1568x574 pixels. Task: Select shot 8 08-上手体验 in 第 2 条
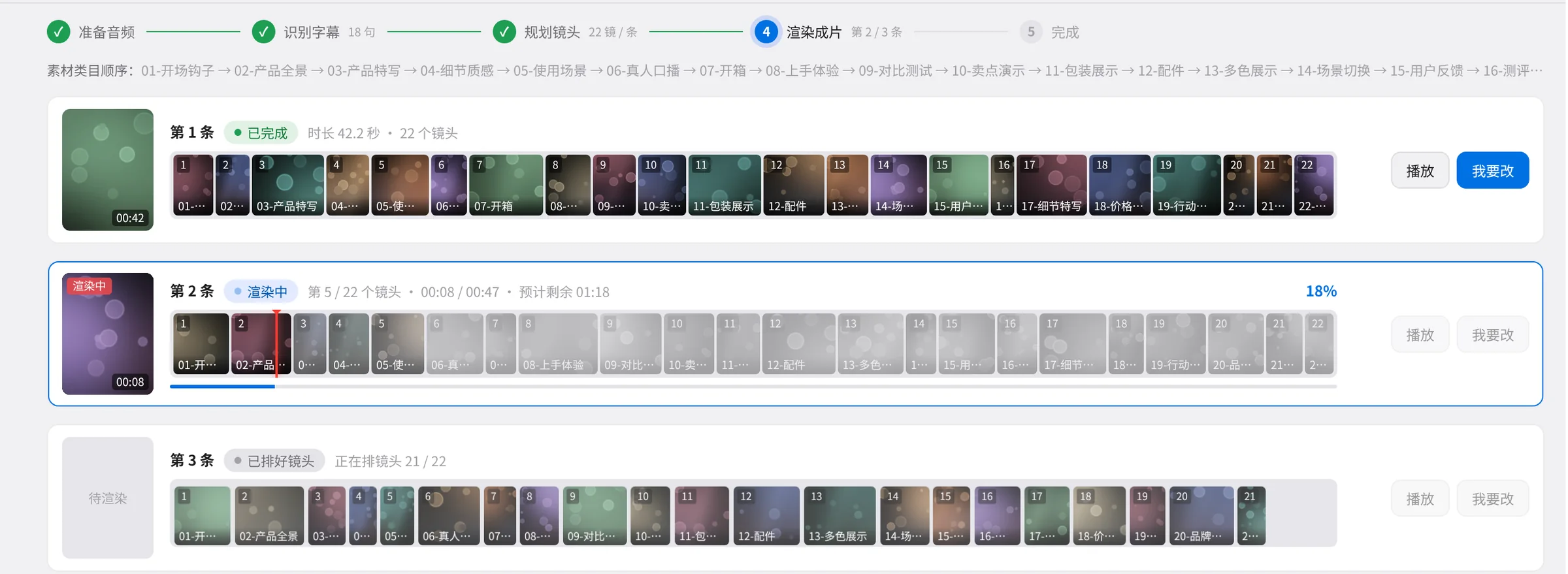(557, 343)
